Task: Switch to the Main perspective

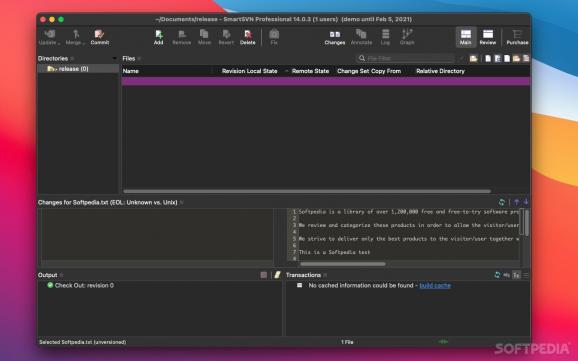Action: point(466,37)
